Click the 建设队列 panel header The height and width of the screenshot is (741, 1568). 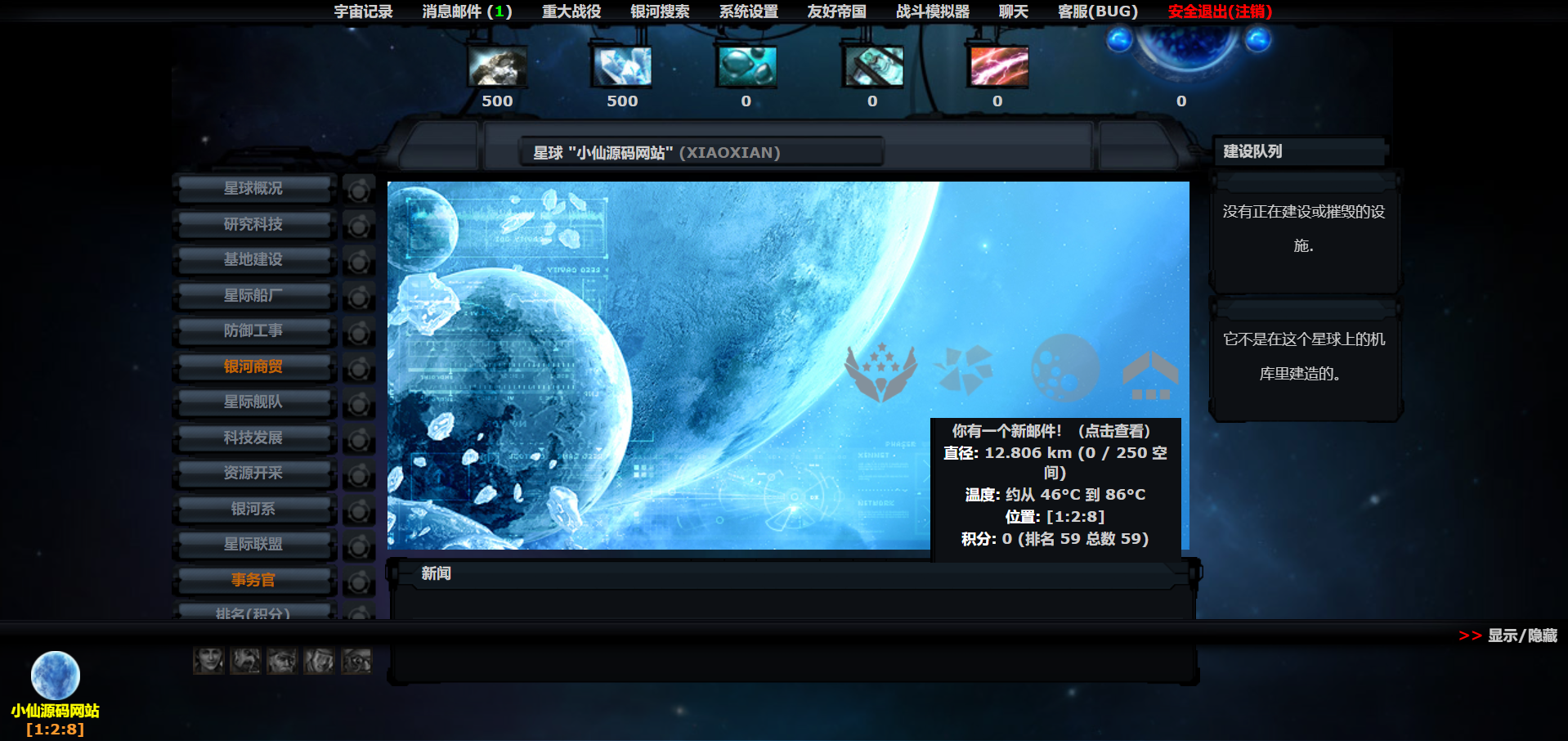coord(1300,151)
